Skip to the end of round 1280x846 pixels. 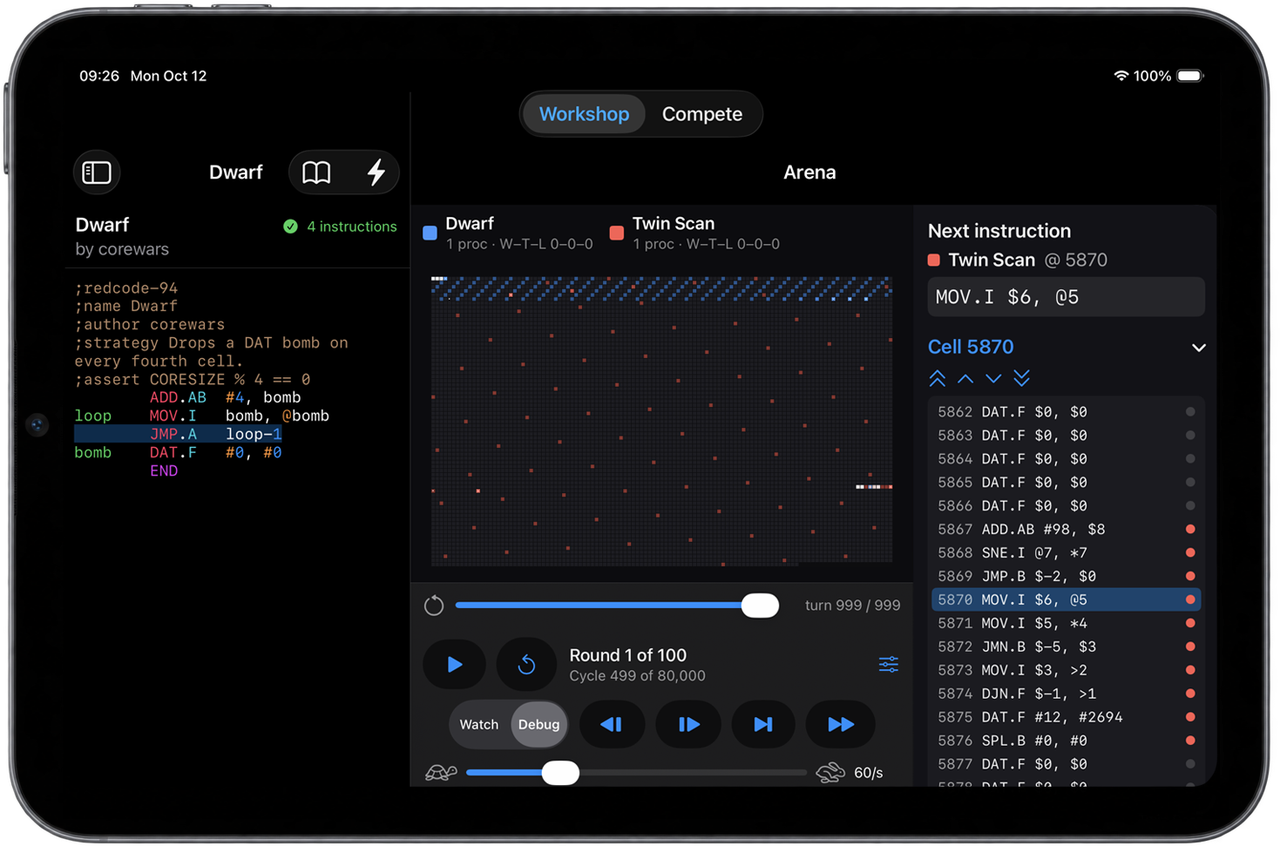pyautogui.click(x=763, y=725)
